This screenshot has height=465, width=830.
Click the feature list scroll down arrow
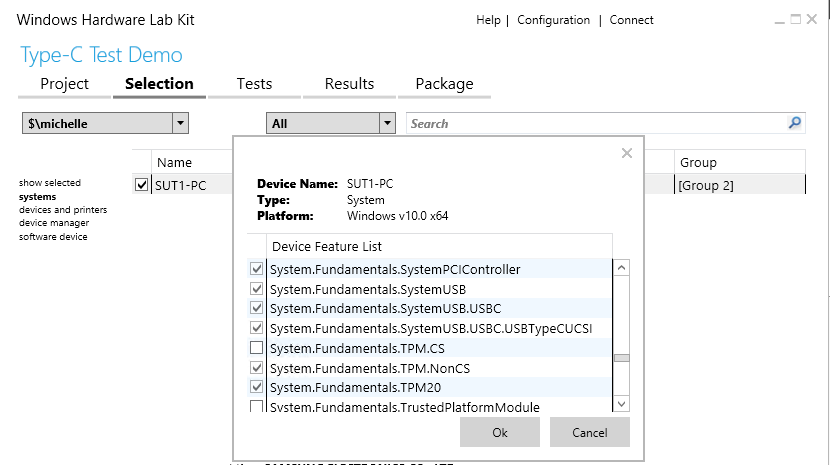tap(621, 404)
